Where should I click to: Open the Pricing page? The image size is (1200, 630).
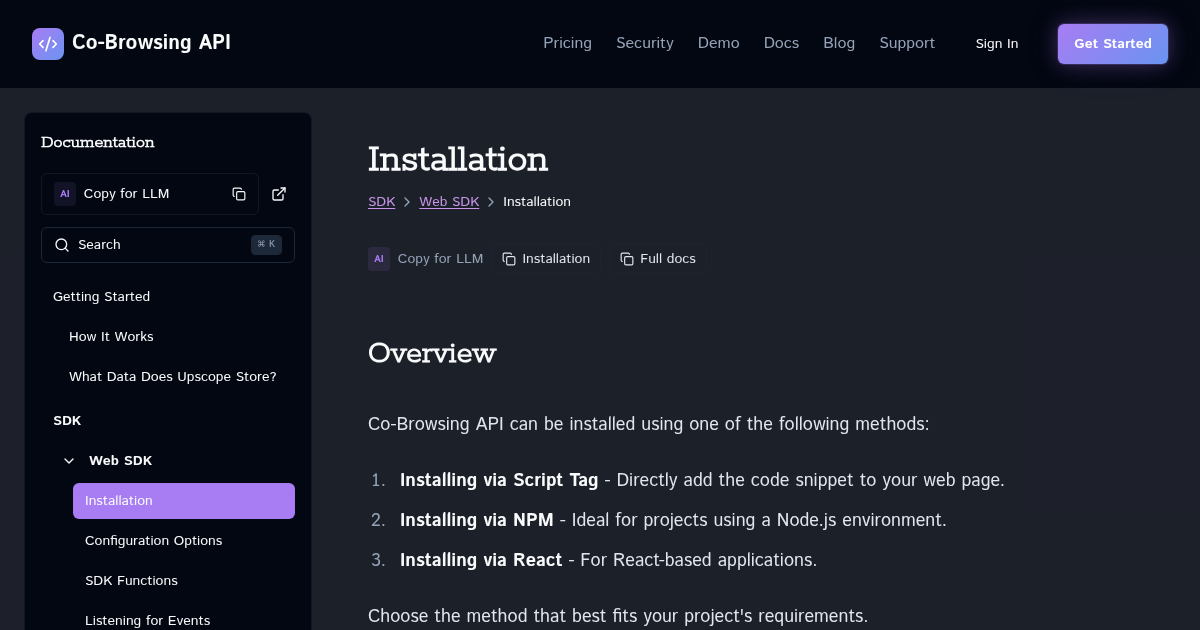tap(567, 43)
